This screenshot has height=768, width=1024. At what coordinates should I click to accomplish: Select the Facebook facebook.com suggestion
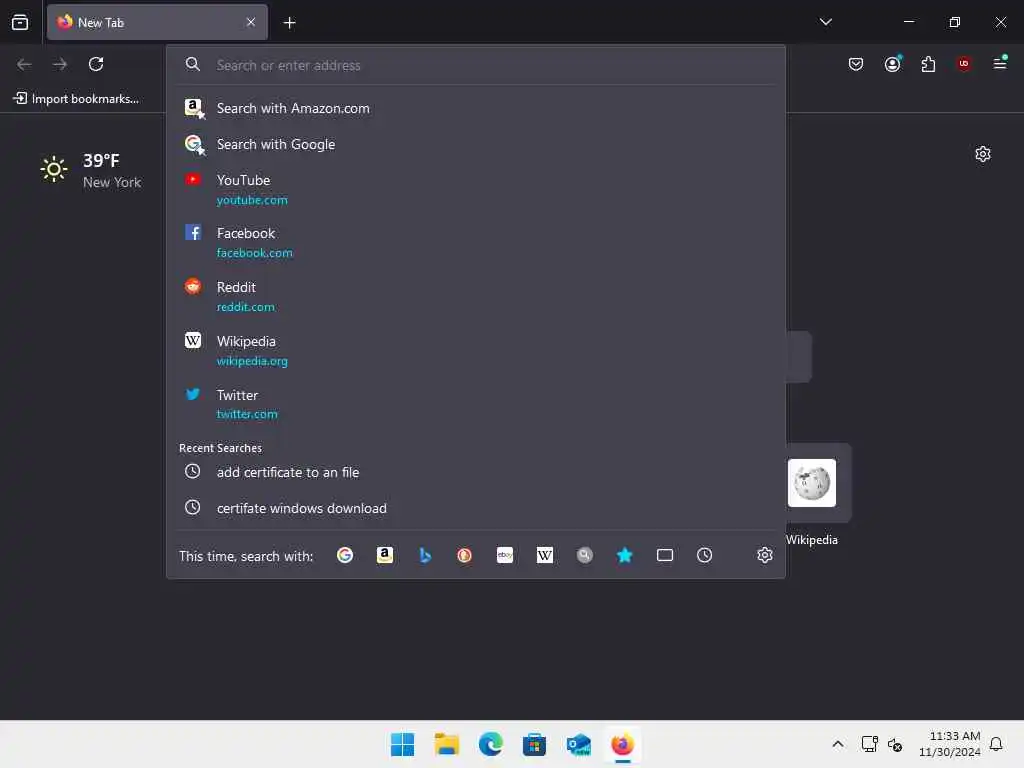476,242
